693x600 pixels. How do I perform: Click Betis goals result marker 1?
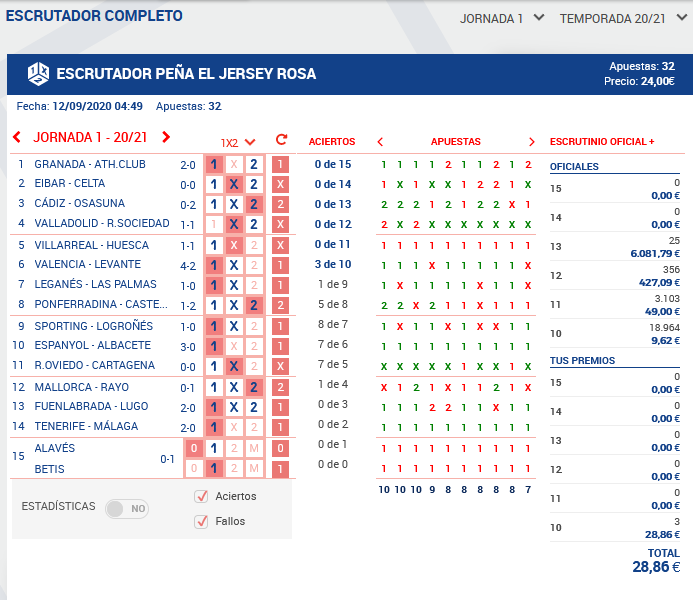(280, 468)
